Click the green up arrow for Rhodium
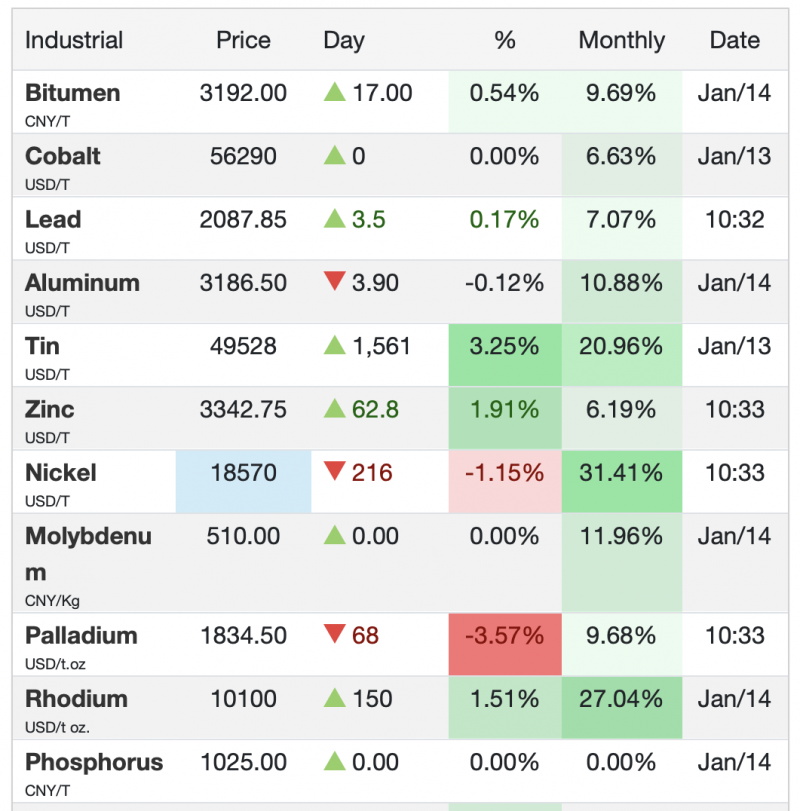800x811 pixels. [334, 698]
